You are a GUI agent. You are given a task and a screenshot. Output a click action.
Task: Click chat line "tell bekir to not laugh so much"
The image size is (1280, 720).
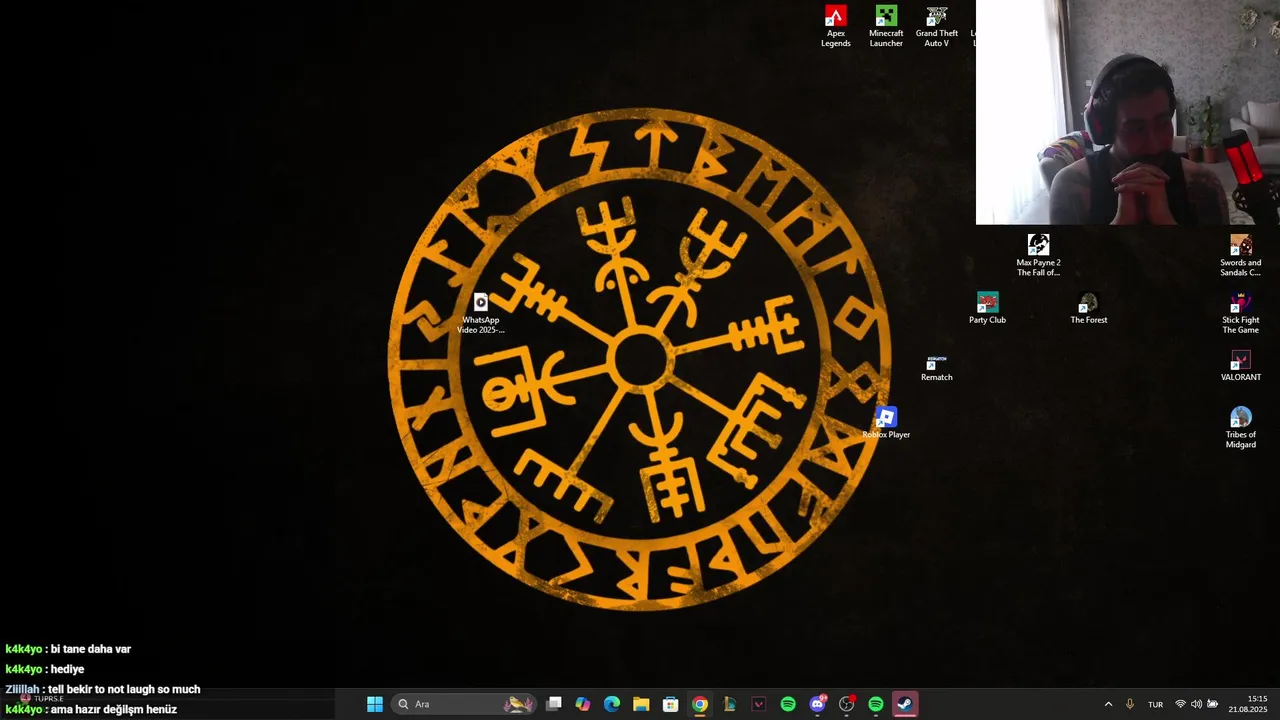click(x=124, y=689)
